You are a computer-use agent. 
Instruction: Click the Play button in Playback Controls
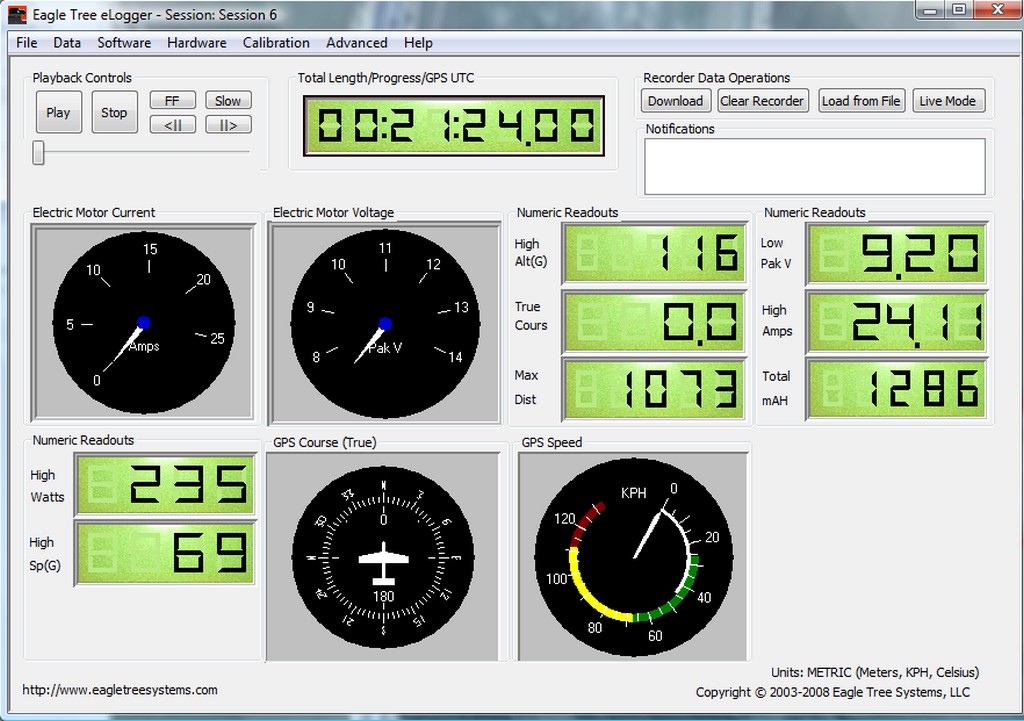(x=58, y=113)
